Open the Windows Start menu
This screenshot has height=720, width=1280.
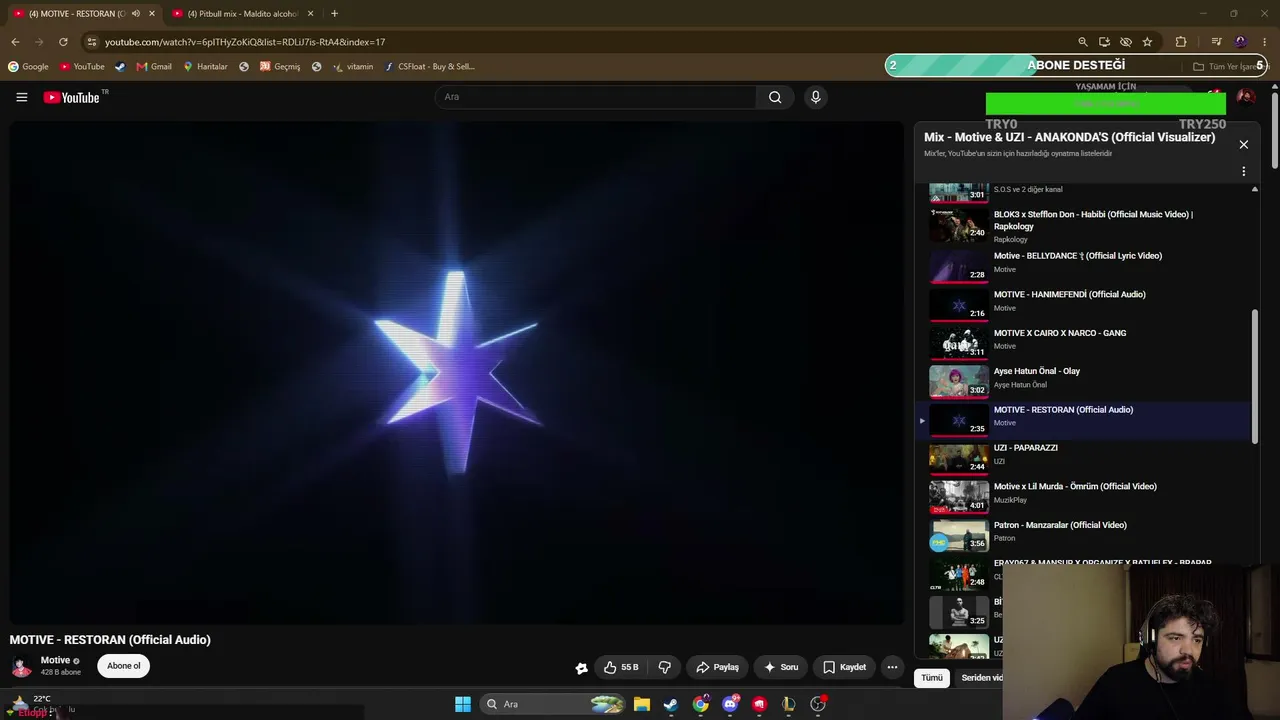click(463, 704)
